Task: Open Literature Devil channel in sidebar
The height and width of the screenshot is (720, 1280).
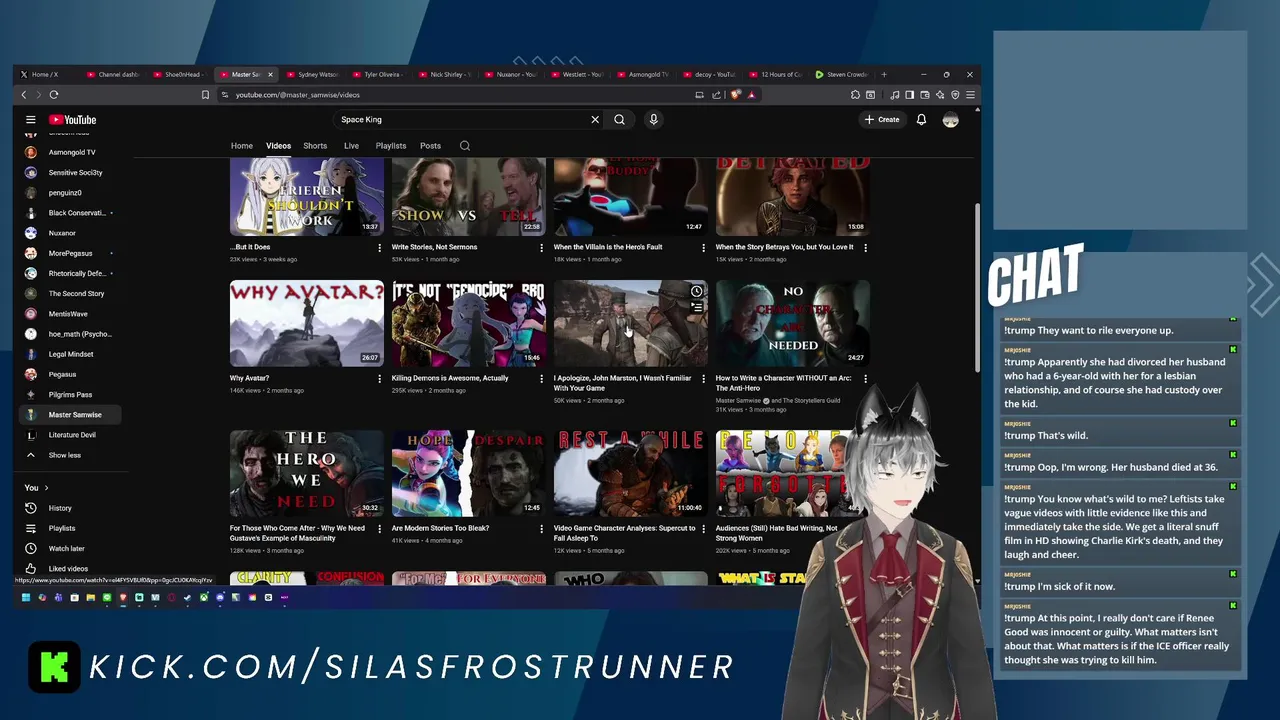Action: tap(70, 435)
